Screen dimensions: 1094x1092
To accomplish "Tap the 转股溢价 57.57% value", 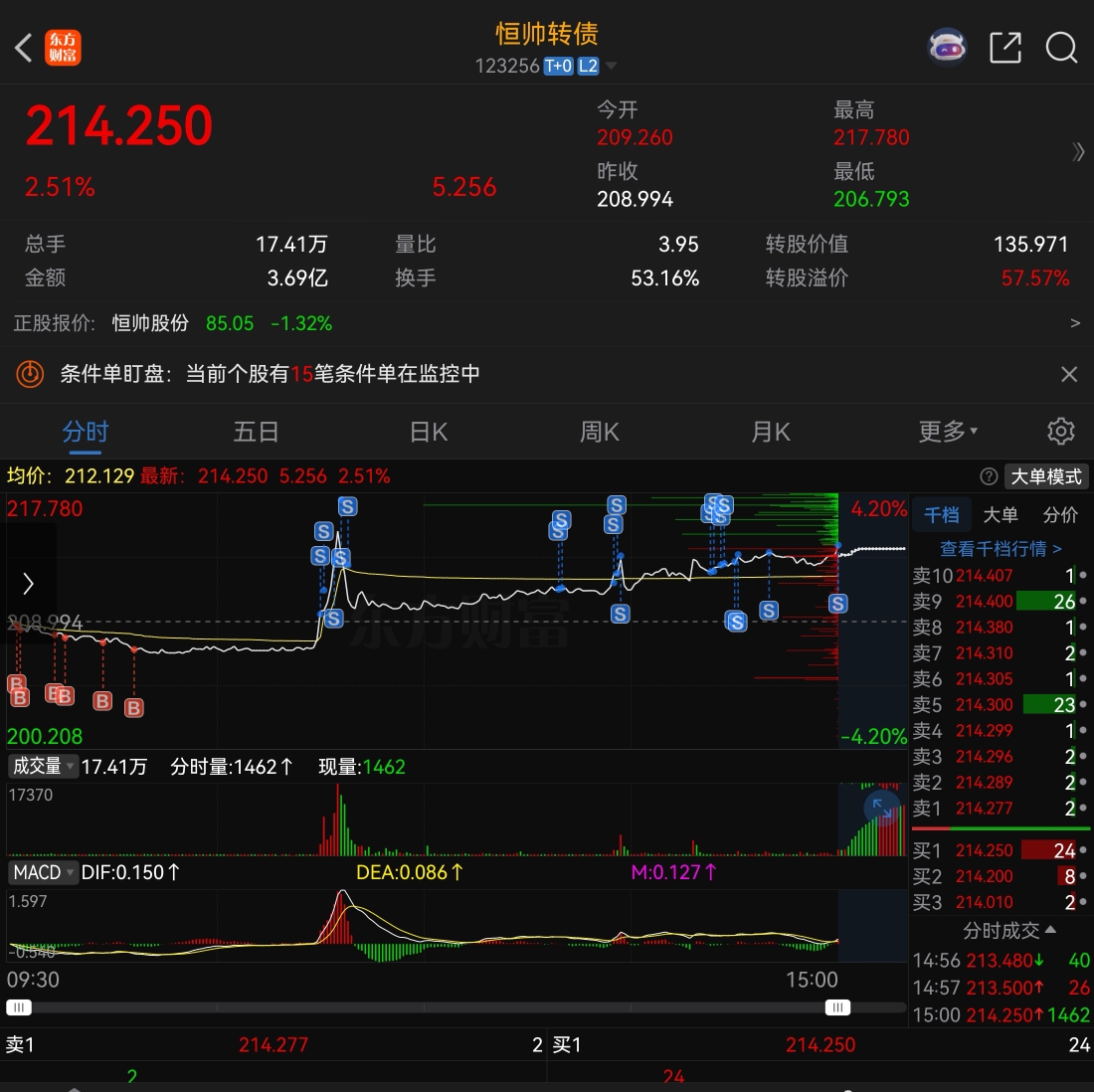I will pyautogui.click(x=1034, y=277).
